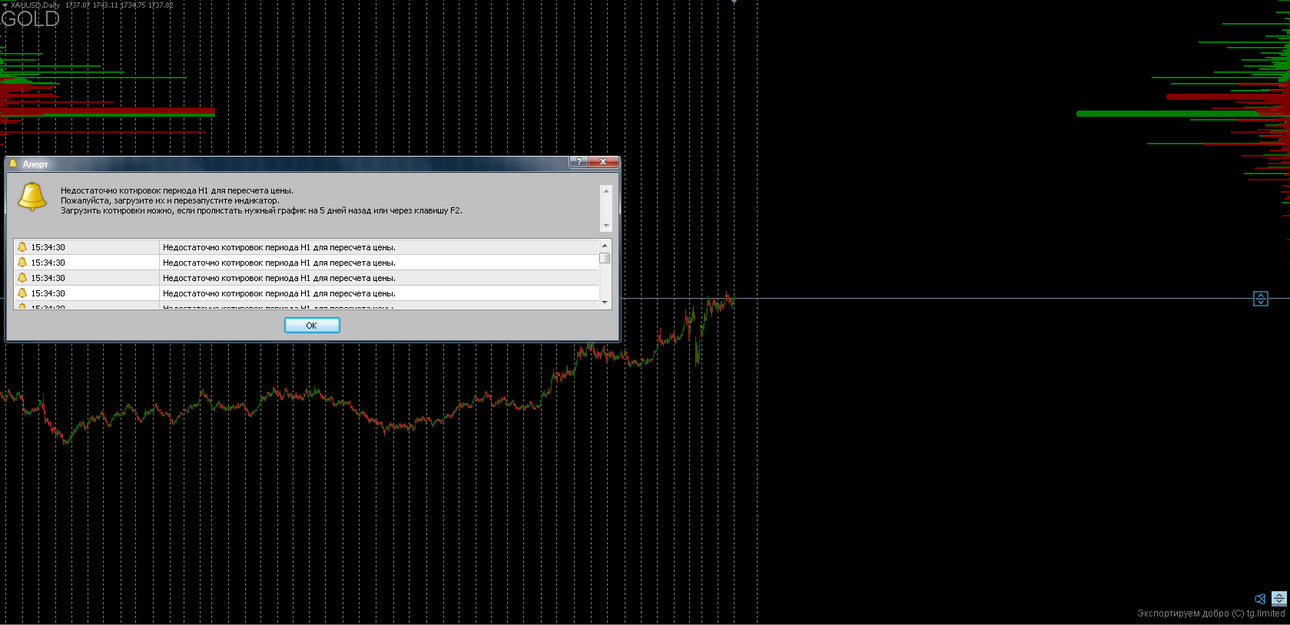This screenshot has height=625, width=1290.
Task: Click the message text area's down arrow
Action: pos(605,227)
